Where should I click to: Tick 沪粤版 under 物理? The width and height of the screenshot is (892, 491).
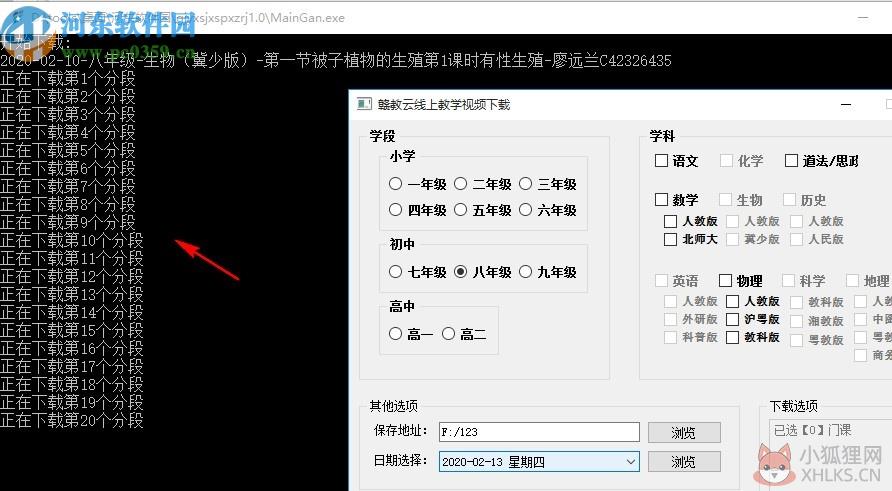pos(733,320)
